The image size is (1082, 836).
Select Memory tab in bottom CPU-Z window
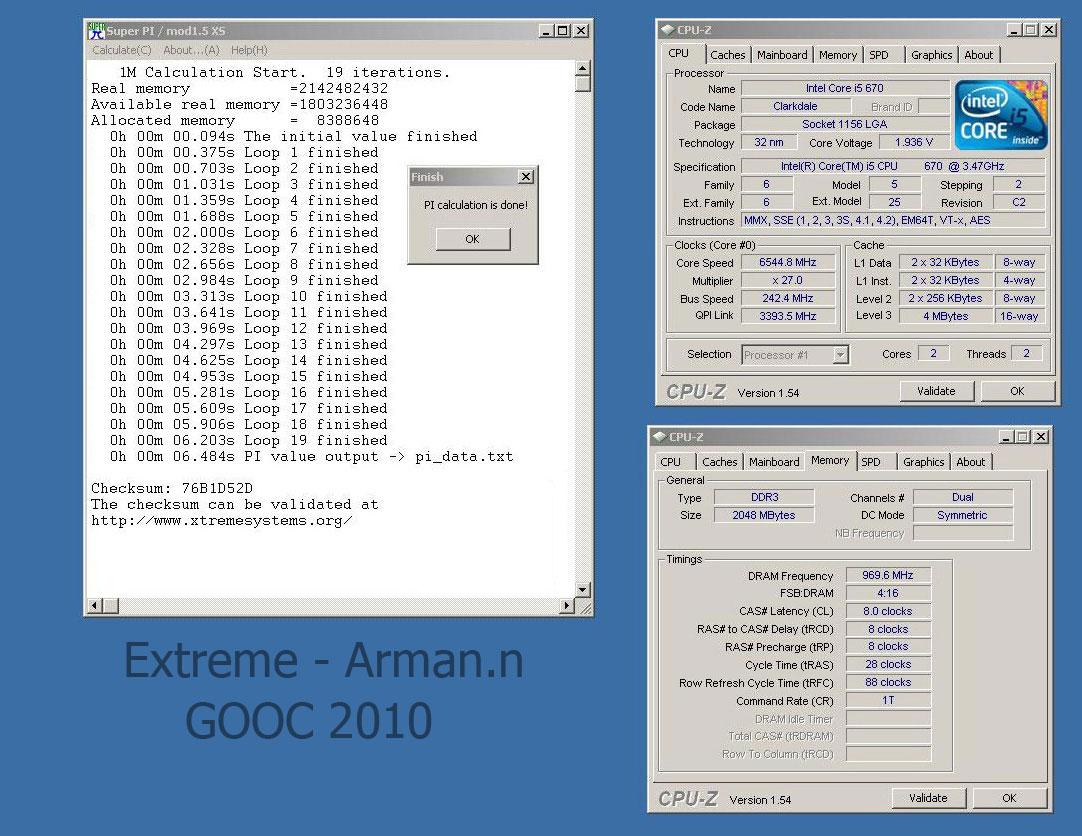[x=829, y=460]
